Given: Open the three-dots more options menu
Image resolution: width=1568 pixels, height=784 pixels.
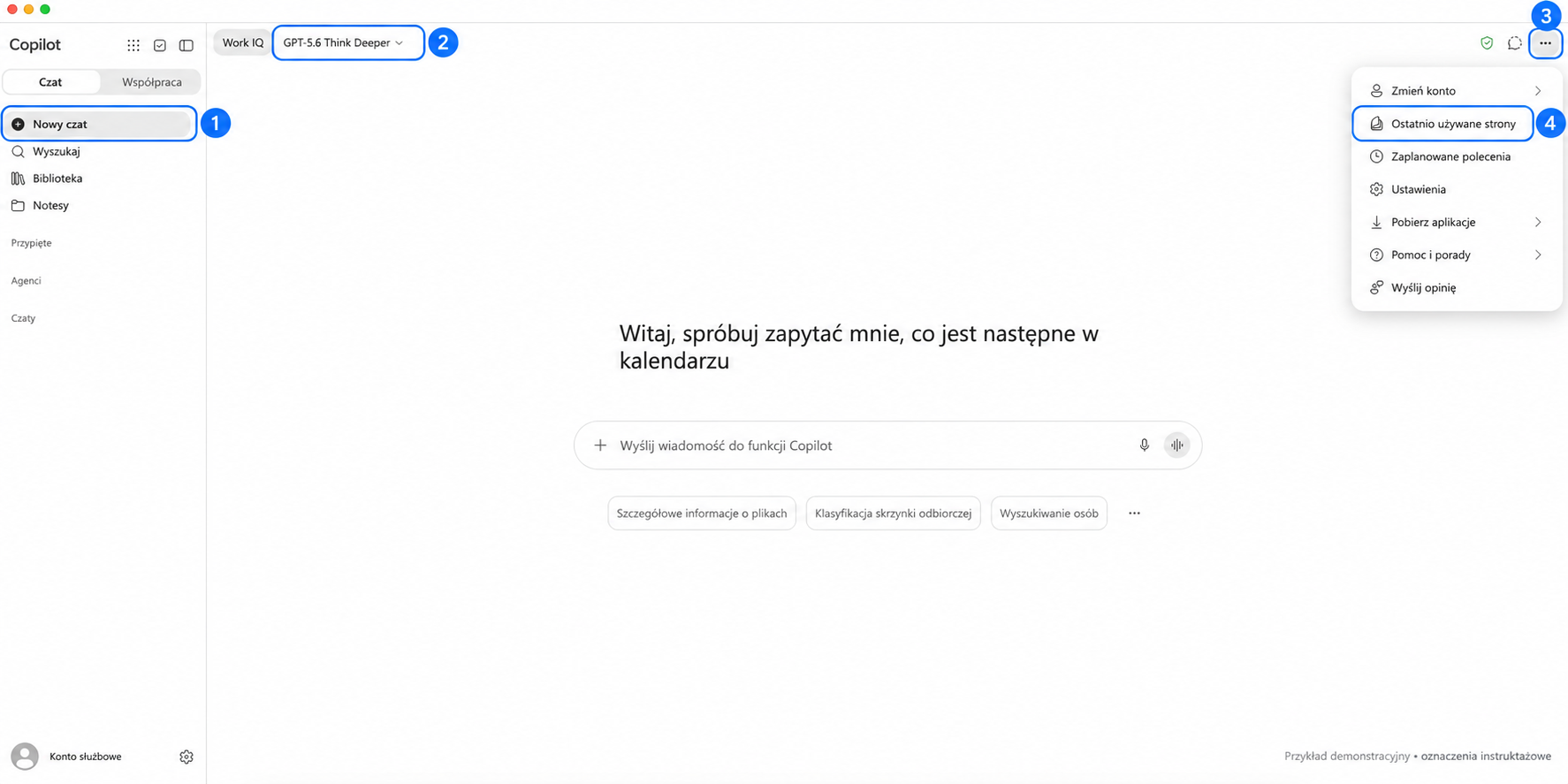Looking at the screenshot, I should tap(1545, 43).
